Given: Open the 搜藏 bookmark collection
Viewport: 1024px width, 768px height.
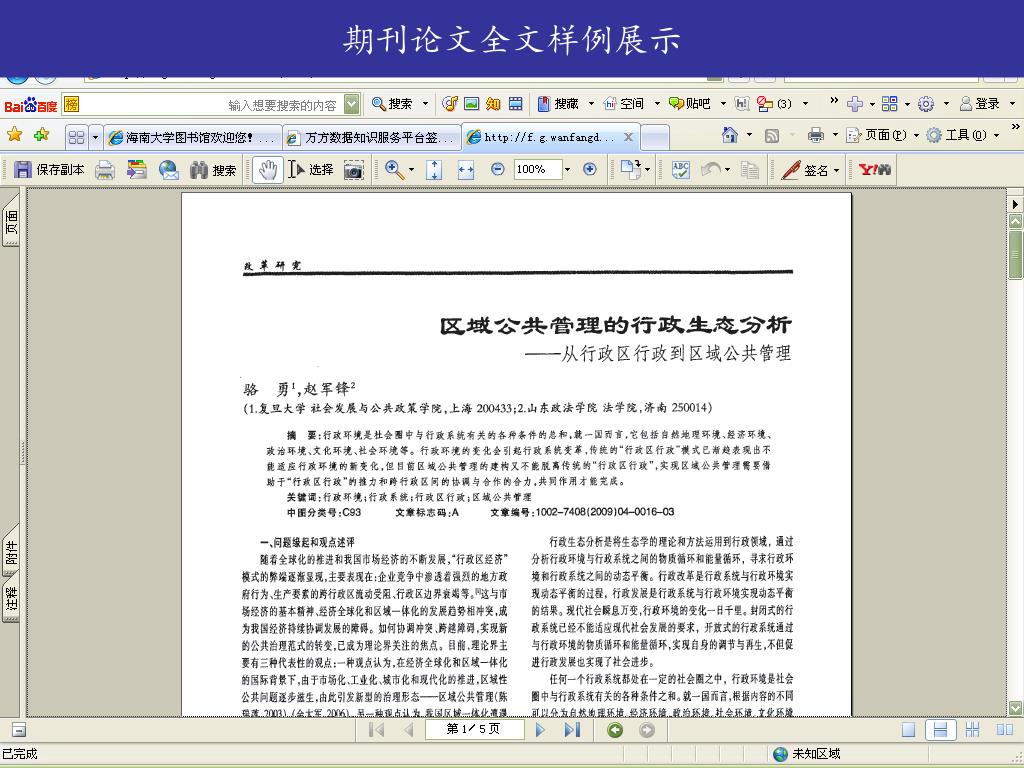Looking at the screenshot, I should (558, 103).
